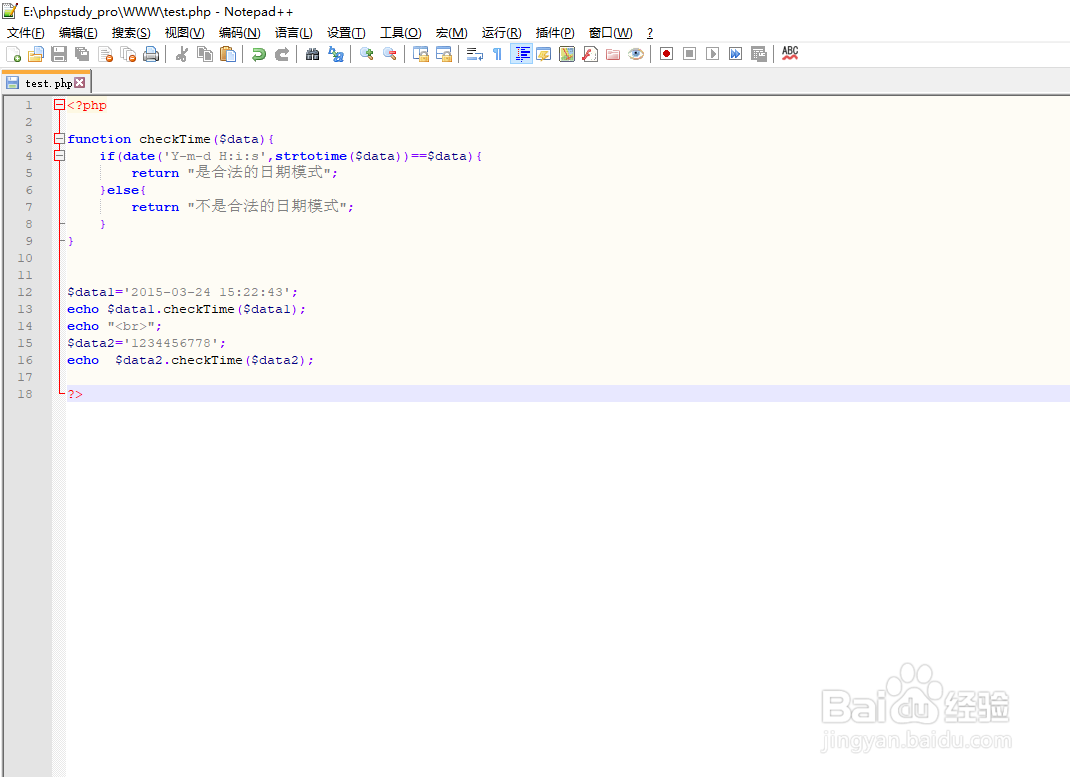Viewport: 1070px width, 777px height.
Task: Cut selection with scissors icon
Action: tap(182, 55)
